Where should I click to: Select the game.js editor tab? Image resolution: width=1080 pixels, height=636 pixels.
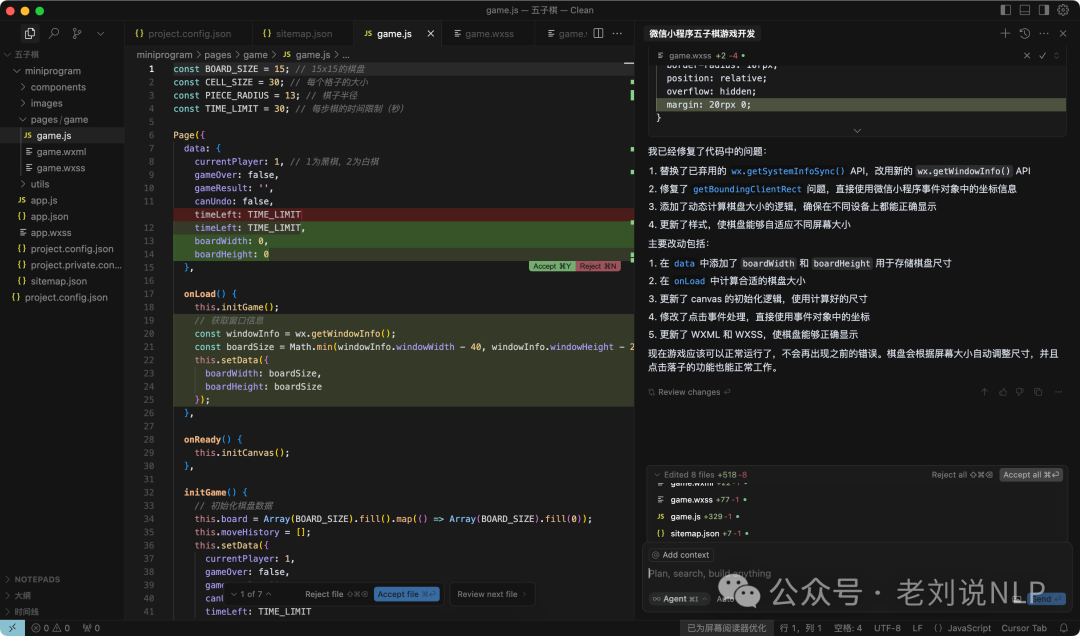coord(397,33)
